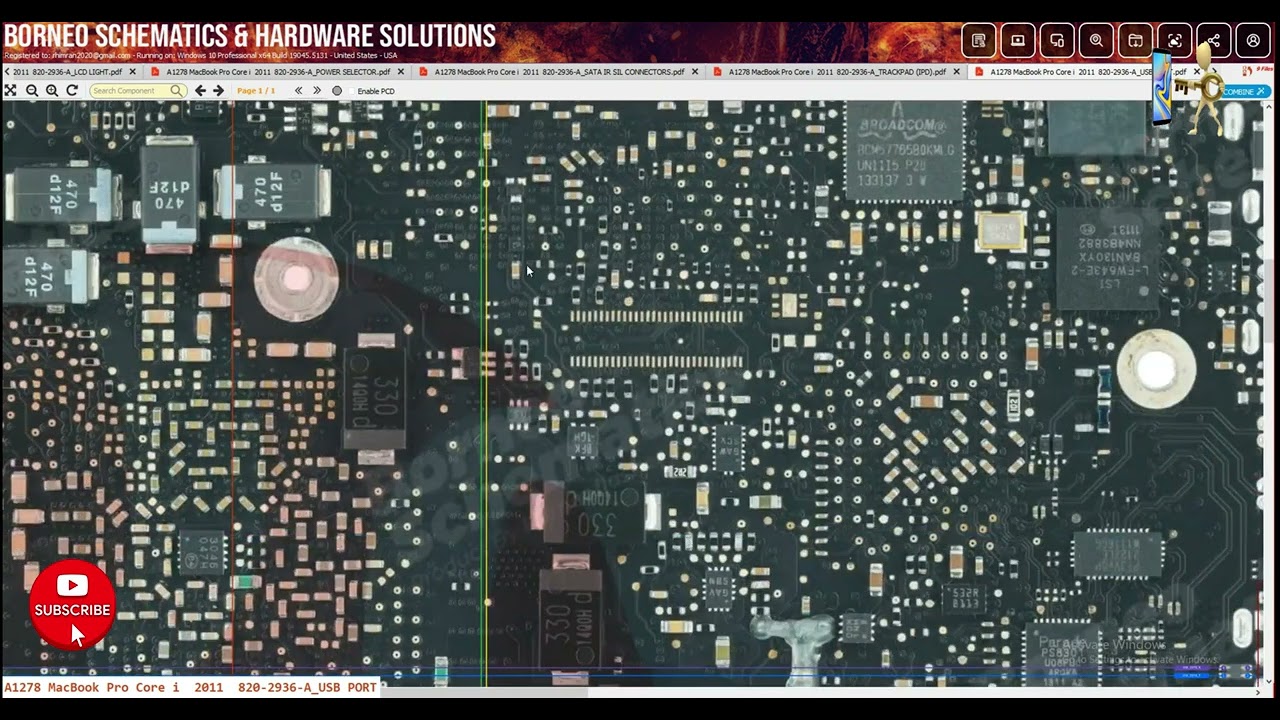
Task: Zoom in on the board view
Action: (52, 90)
